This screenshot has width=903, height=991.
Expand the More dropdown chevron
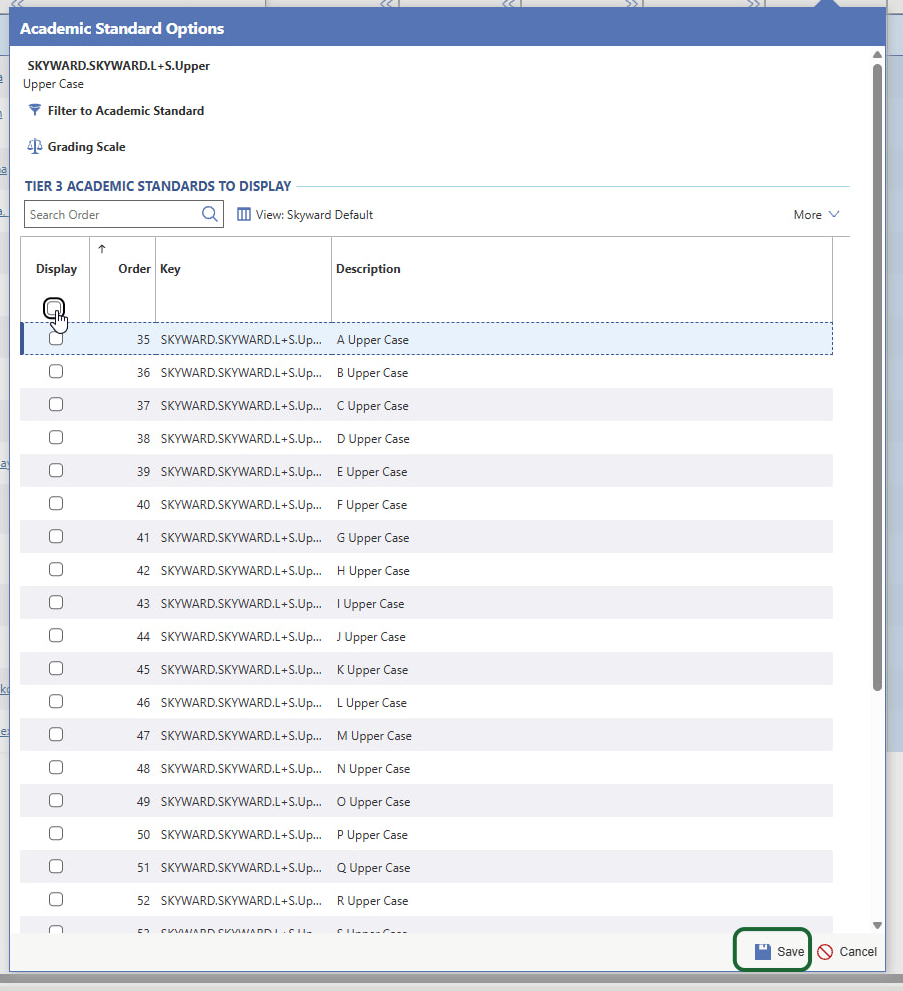click(x=834, y=214)
